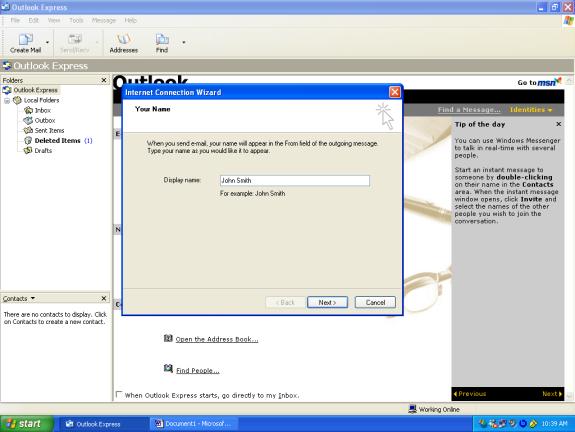Open the Addresses toolbar icon
Screen dimensions: 575x432
[124, 39]
